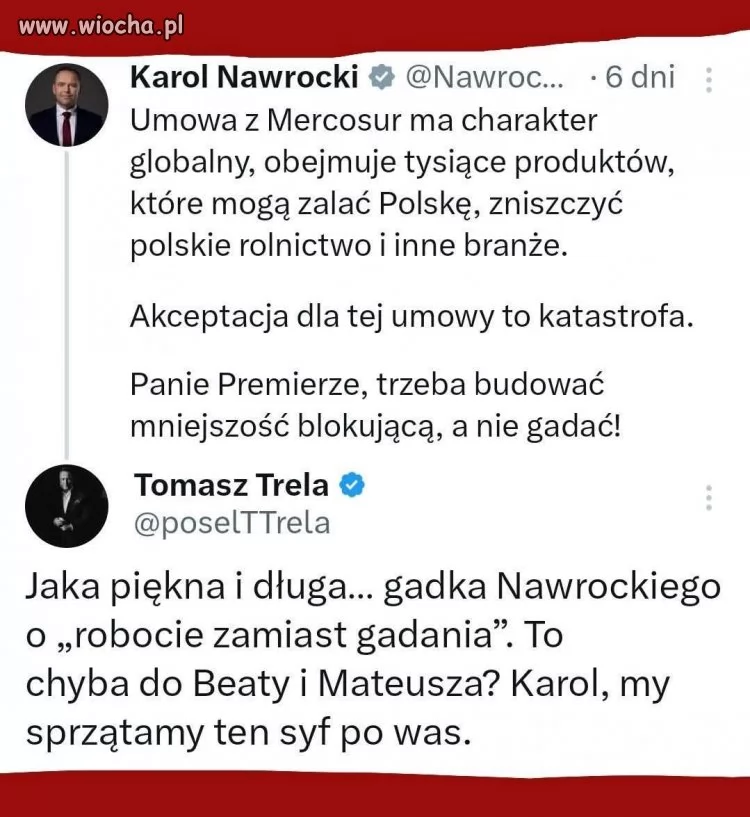Click the red banner at the bottom
The width and height of the screenshot is (750, 817).
[x=375, y=797]
